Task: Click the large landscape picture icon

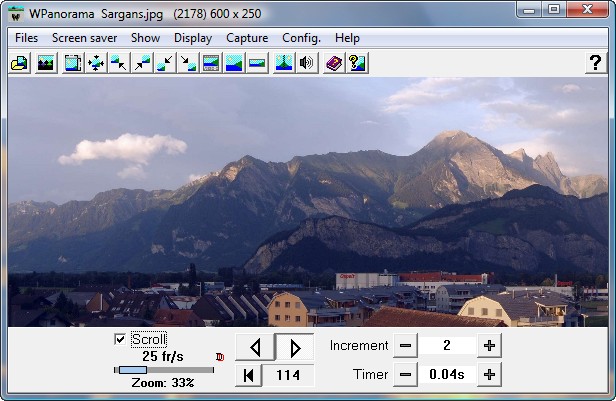Action: tap(234, 63)
